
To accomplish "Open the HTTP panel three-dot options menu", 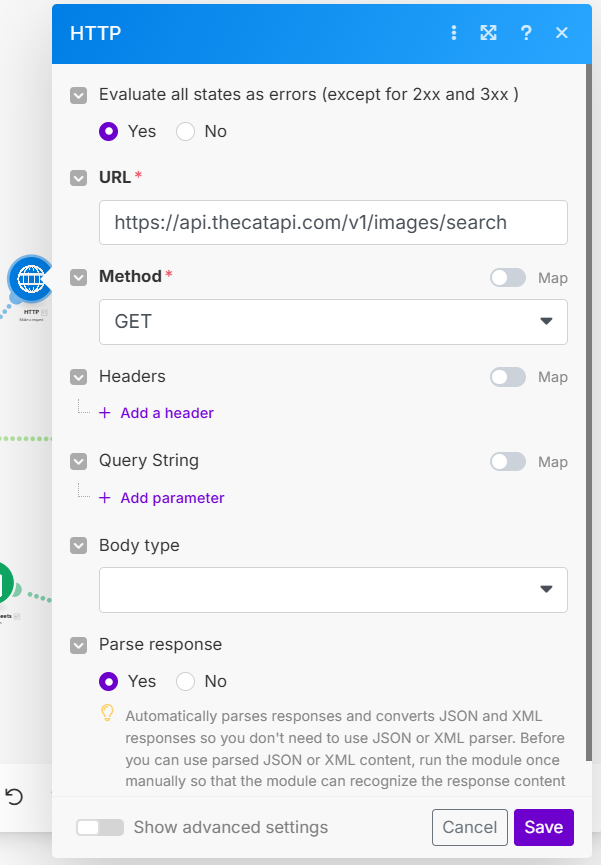I will [x=454, y=33].
